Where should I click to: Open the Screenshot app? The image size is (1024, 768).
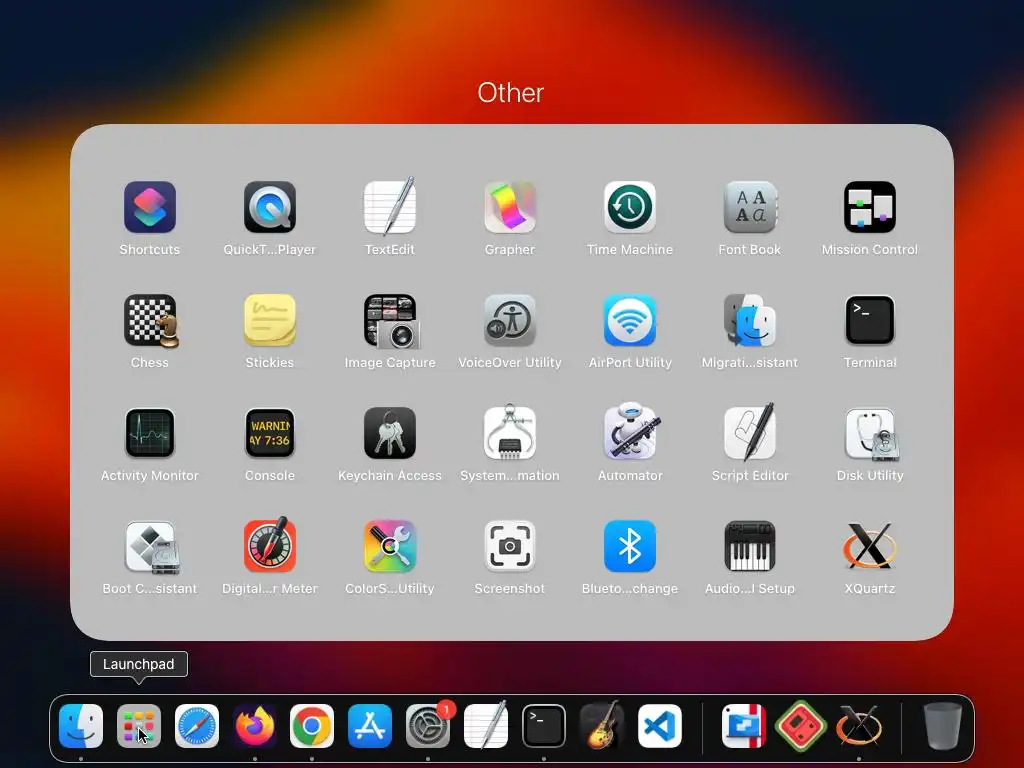(510, 547)
